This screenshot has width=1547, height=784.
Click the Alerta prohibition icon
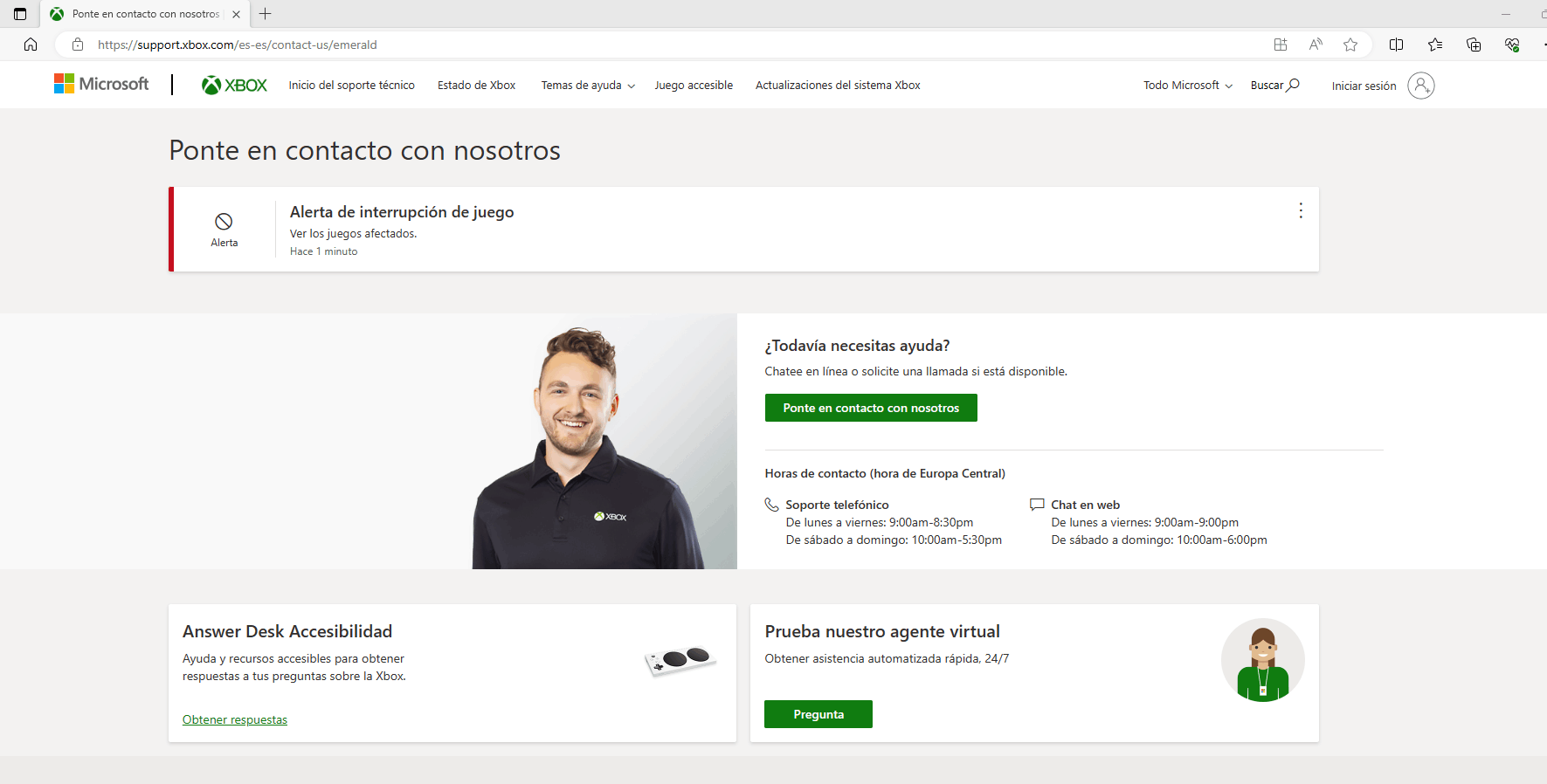[224, 222]
